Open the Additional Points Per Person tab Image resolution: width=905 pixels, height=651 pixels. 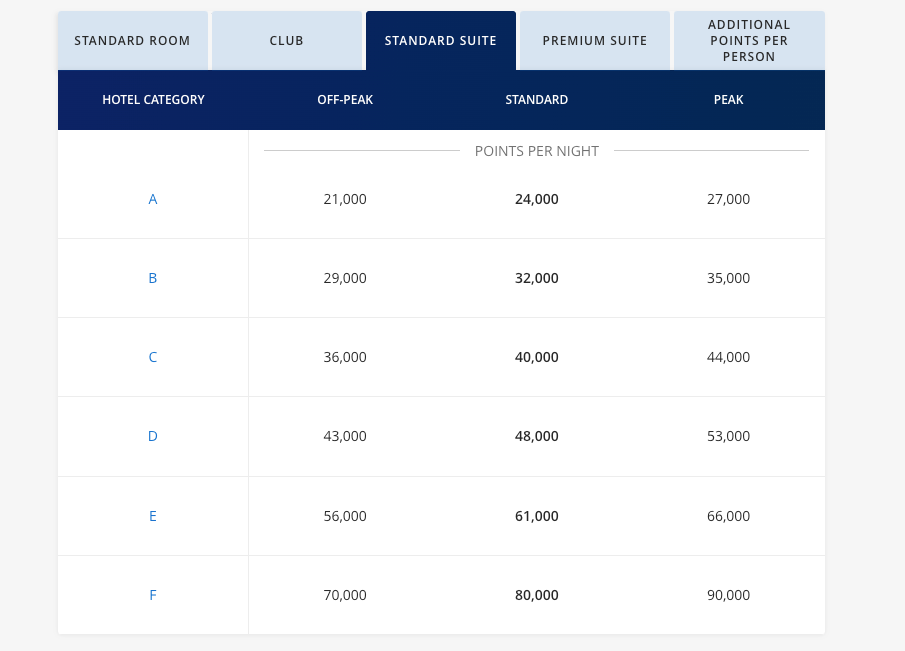click(x=749, y=40)
